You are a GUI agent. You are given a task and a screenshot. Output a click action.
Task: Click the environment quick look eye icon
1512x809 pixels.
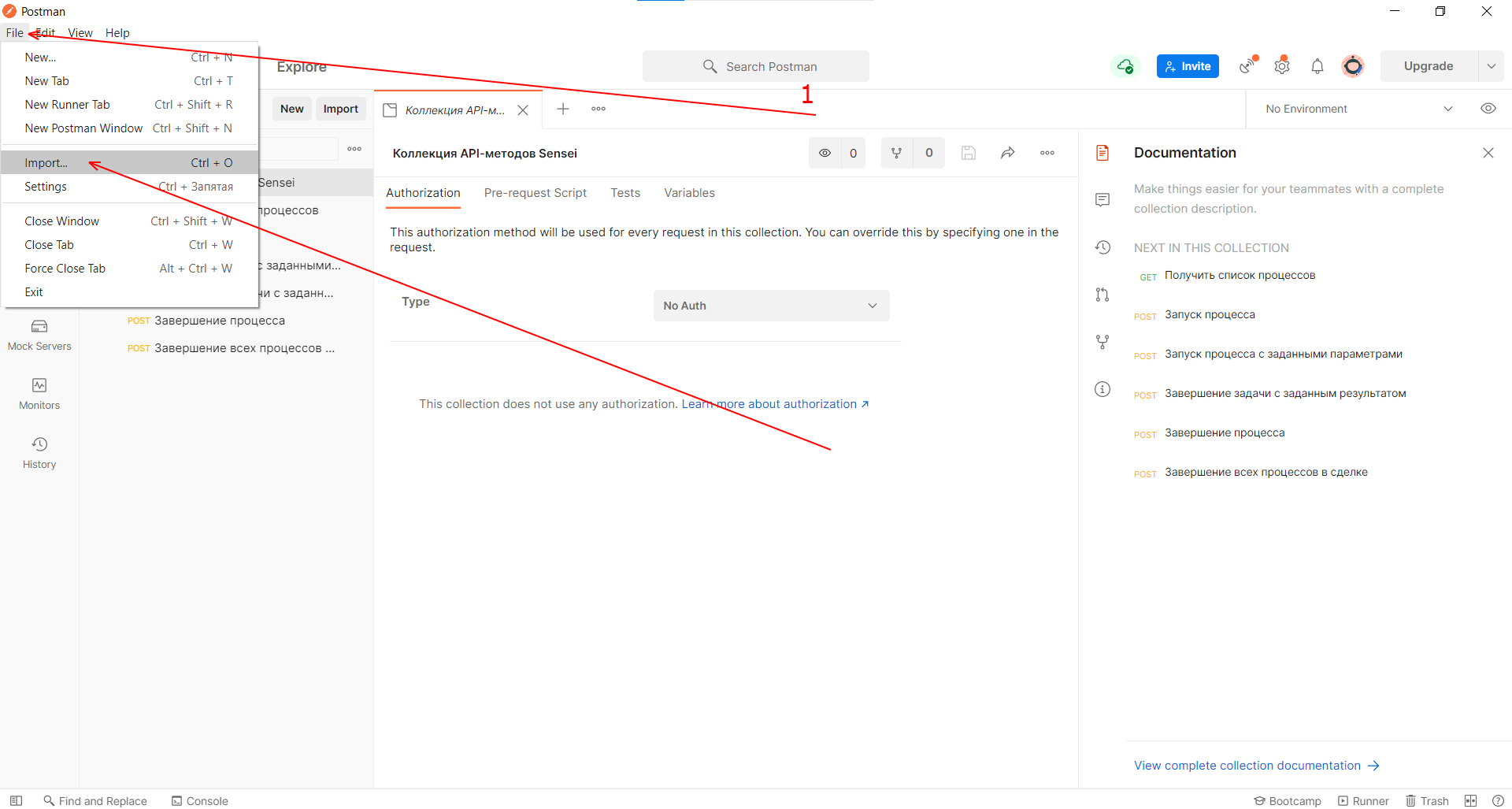(1488, 109)
